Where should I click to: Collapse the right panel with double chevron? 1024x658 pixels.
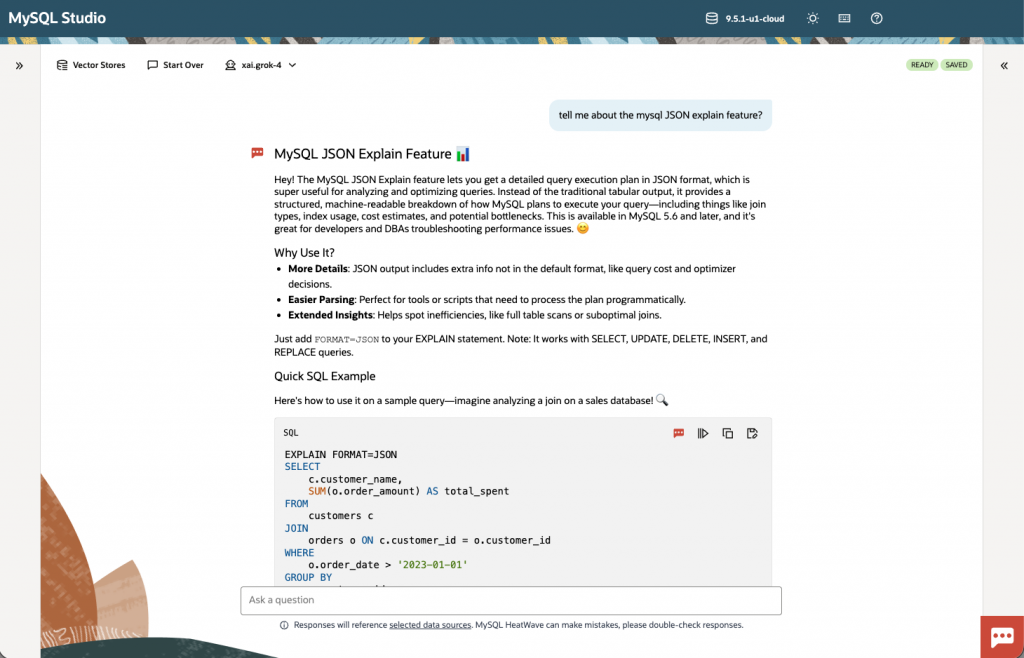pos(1004,65)
